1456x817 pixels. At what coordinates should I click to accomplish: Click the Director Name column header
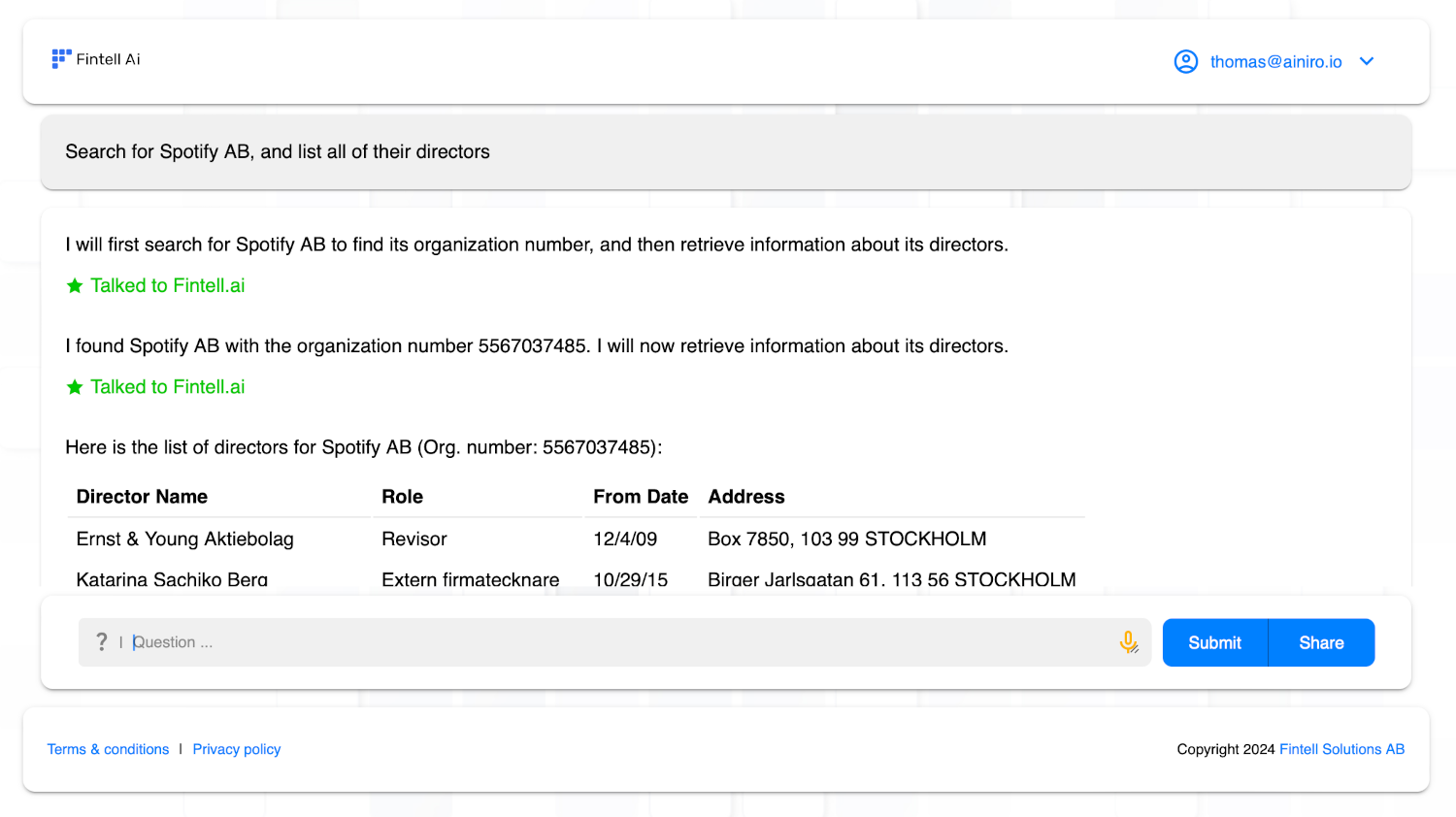(142, 497)
